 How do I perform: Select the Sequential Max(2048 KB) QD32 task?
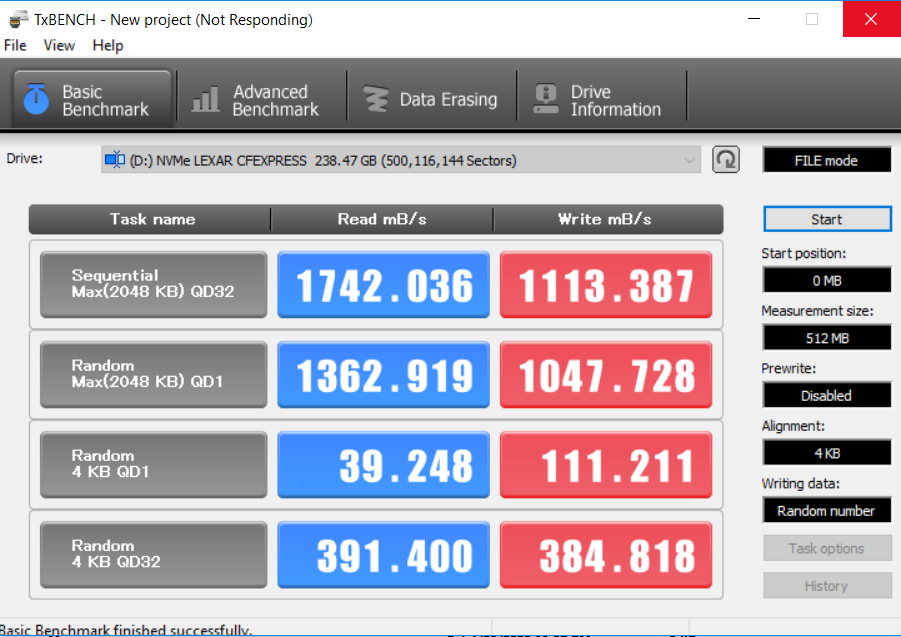(x=154, y=284)
